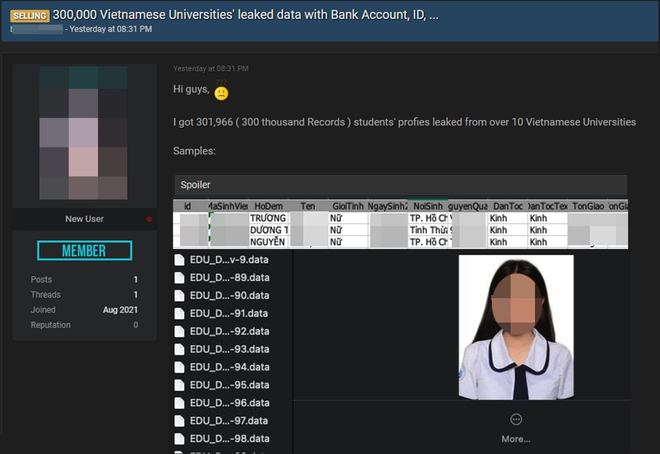The width and height of the screenshot is (660, 454).
Task: Click file icon next to EDU_D...-97.data
Action: coord(181,421)
